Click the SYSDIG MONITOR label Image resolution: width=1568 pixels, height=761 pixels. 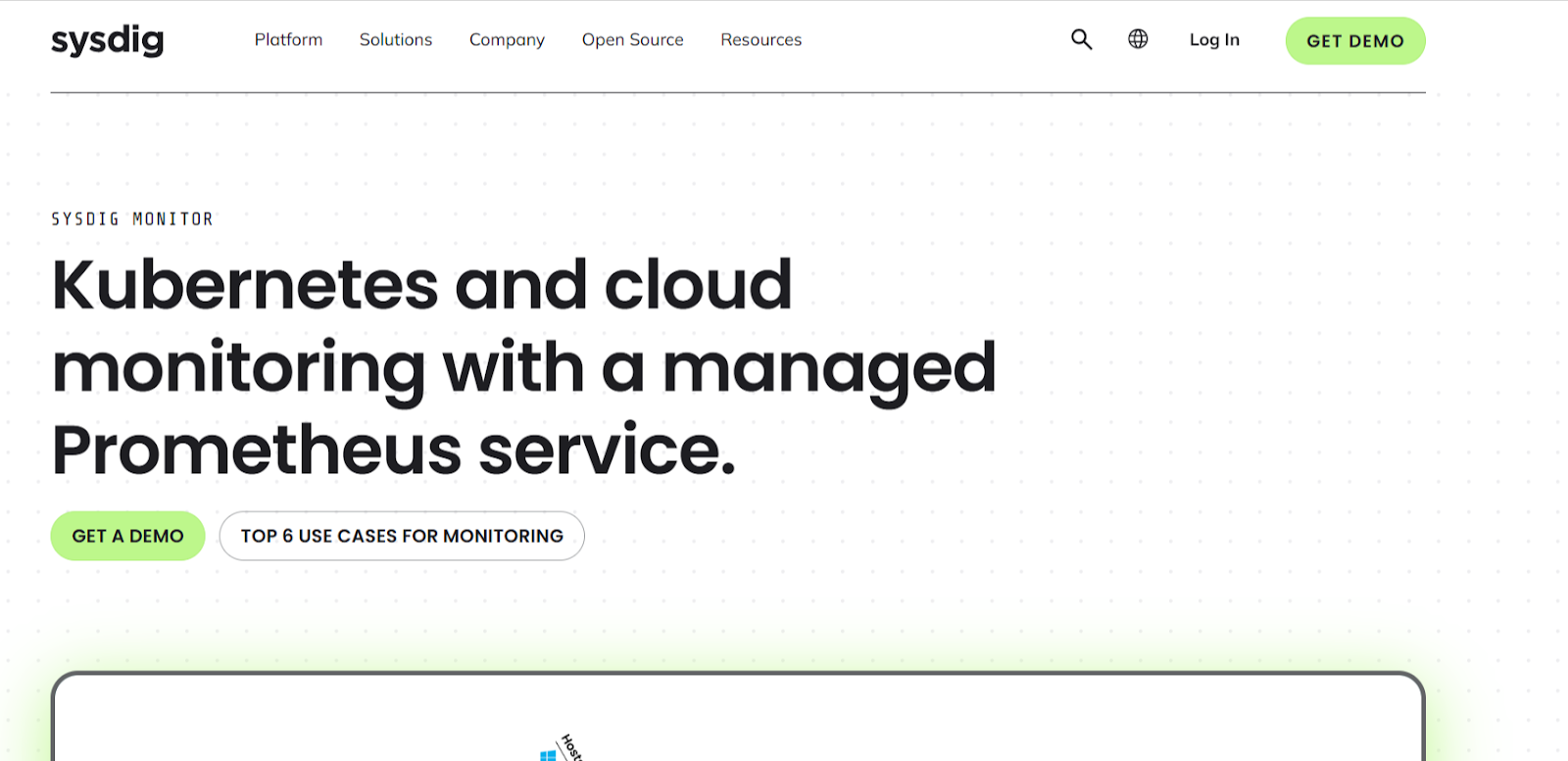pos(132,219)
